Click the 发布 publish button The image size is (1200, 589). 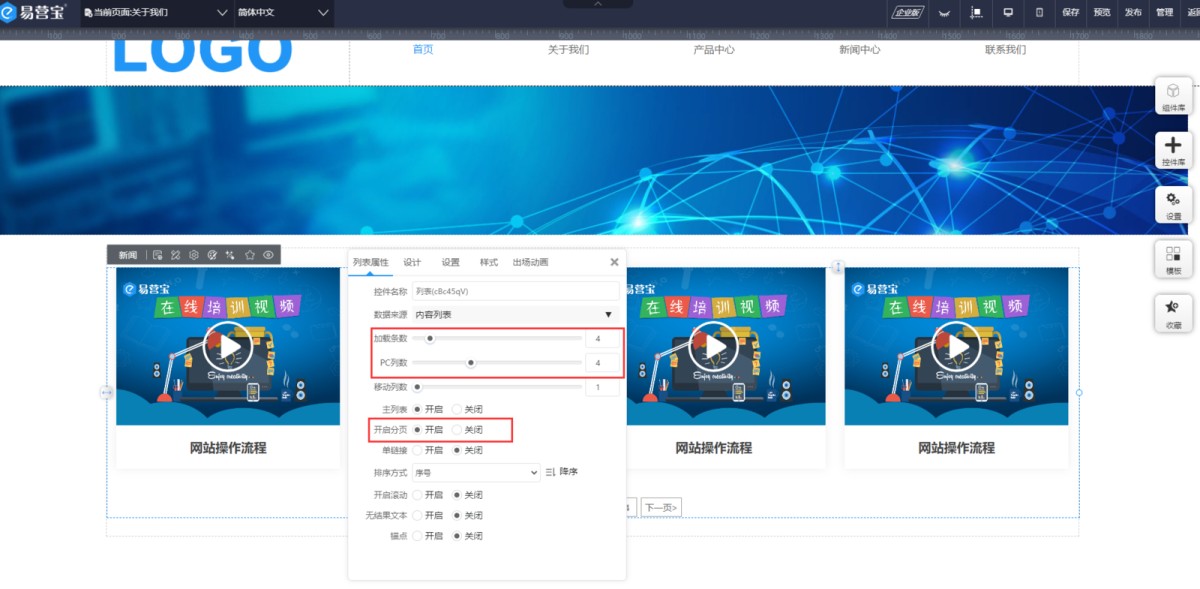[x=1133, y=12]
